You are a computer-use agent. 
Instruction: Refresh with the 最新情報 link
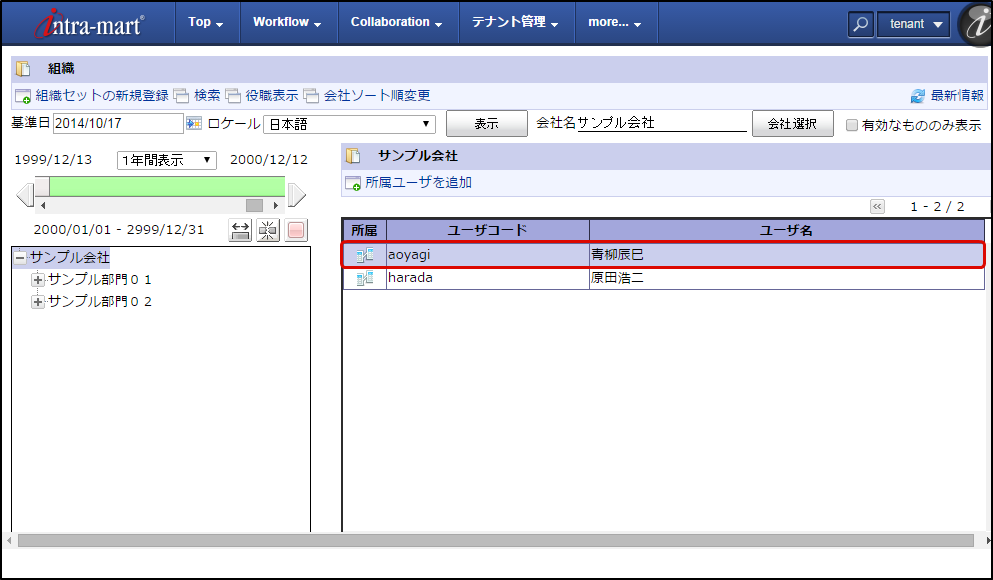click(947, 96)
